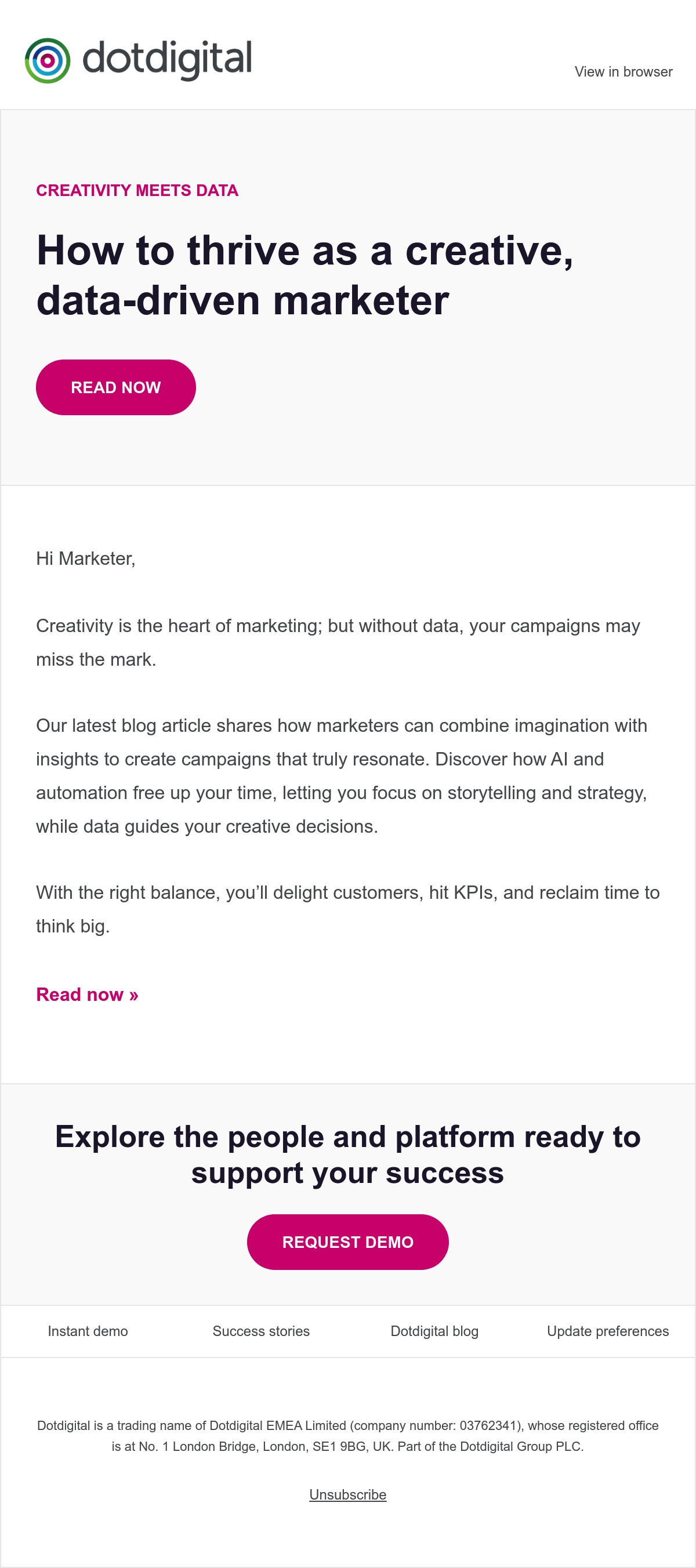Click the Dotdigital circular logo icon

(48, 60)
